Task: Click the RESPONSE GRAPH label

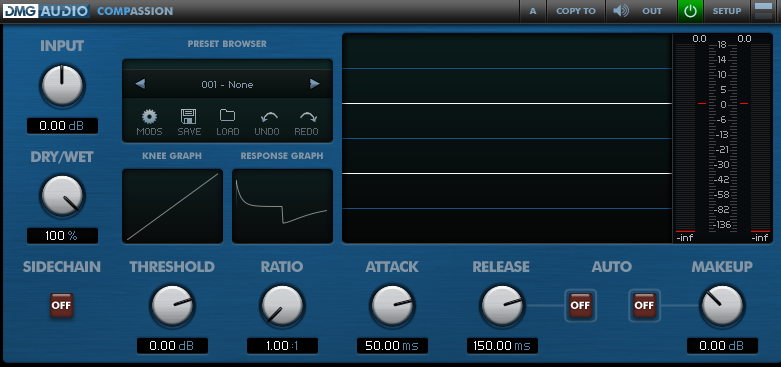Action: (x=282, y=156)
